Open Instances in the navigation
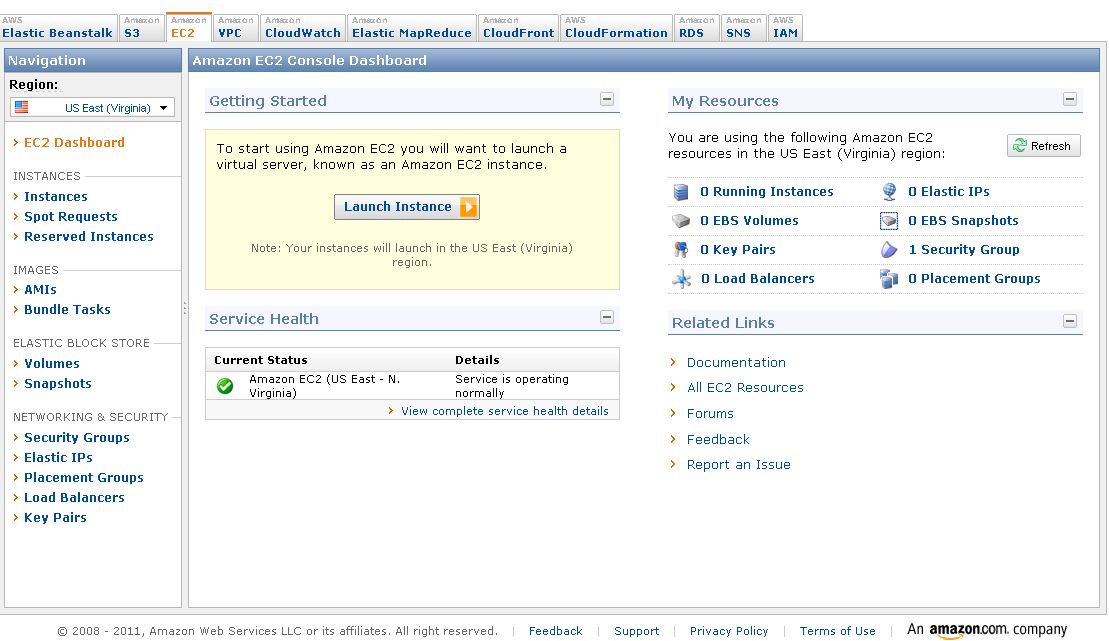 pyautogui.click(x=56, y=197)
